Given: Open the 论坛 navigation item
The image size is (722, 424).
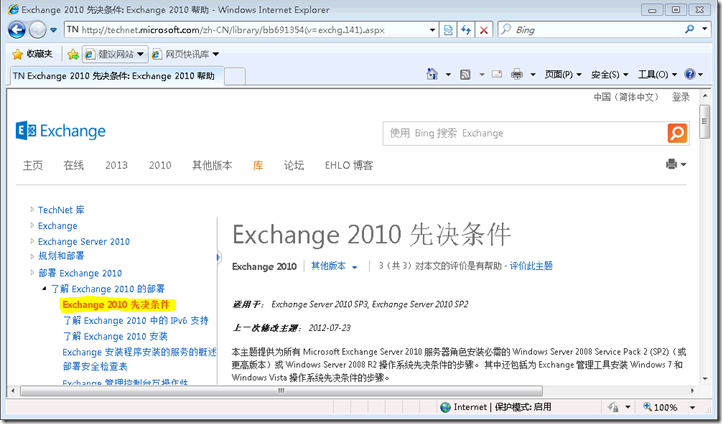Looking at the screenshot, I should pyautogui.click(x=294, y=165).
